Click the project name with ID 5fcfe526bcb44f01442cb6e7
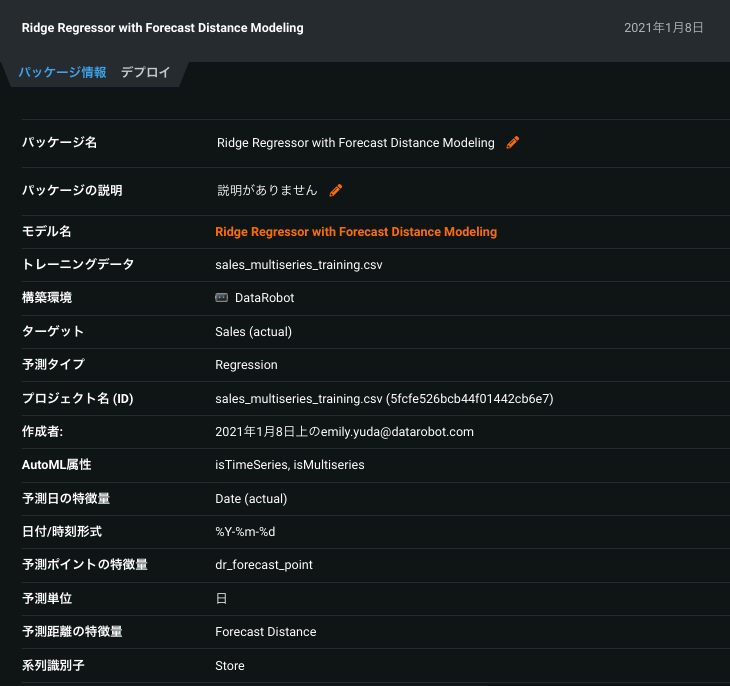This screenshot has height=686, width=730. pyautogui.click(x=384, y=398)
